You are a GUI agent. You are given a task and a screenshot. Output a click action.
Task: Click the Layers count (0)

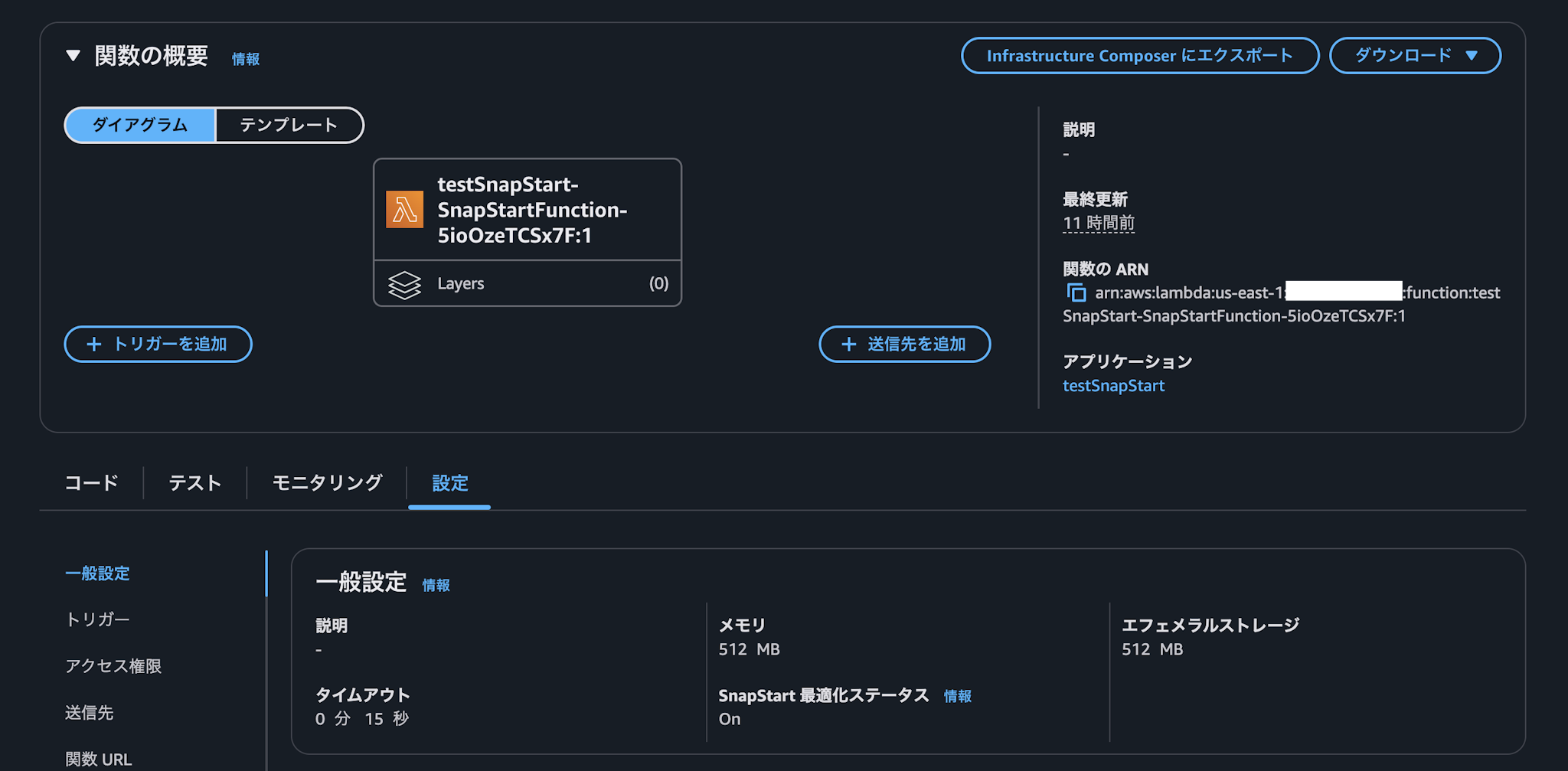pos(658,283)
